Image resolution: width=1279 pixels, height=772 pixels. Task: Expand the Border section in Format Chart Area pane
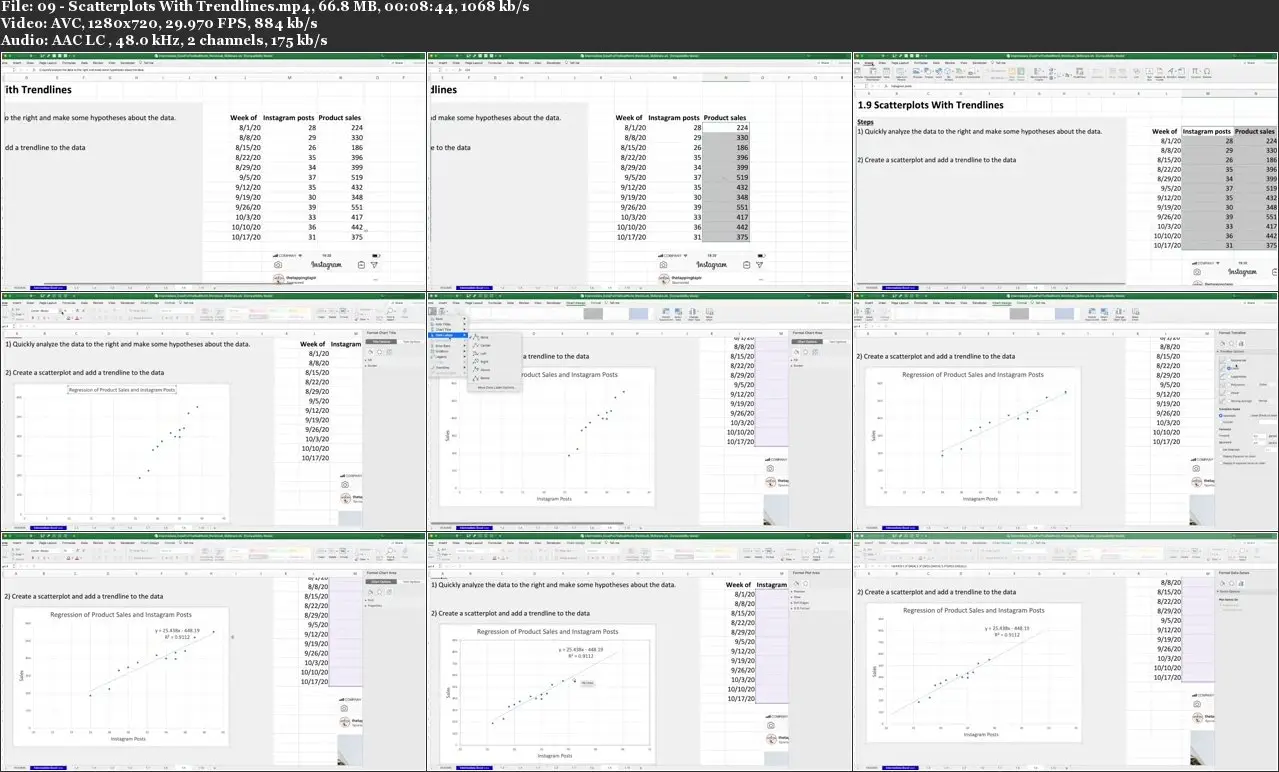point(798,366)
